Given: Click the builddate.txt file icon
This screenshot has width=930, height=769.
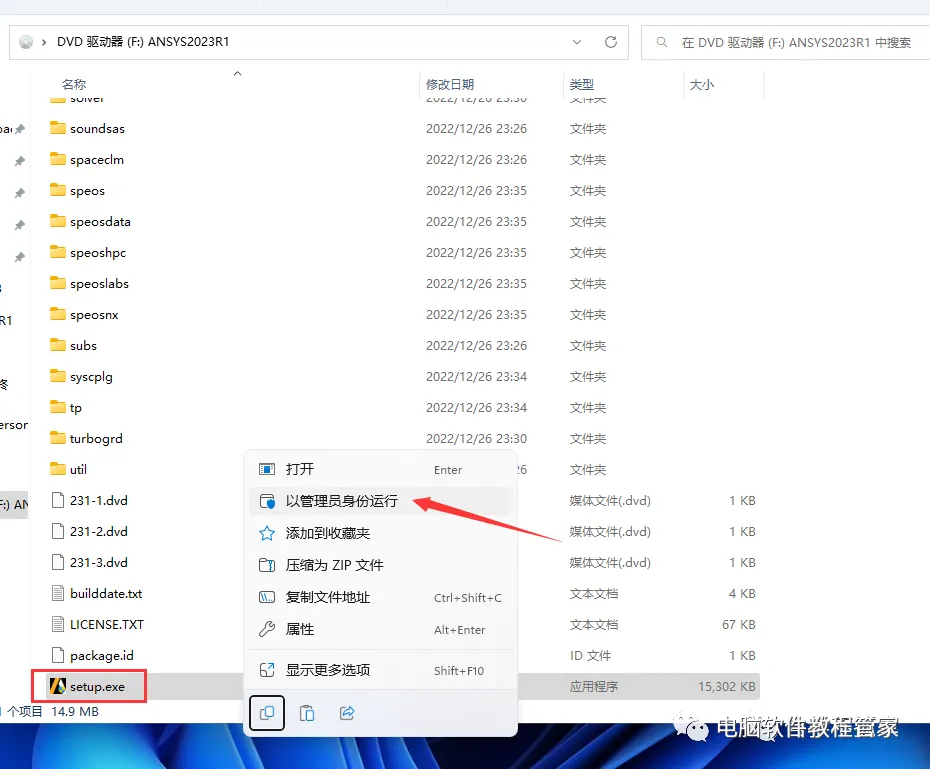Looking at the screenshot, I should tap(58, 593).
